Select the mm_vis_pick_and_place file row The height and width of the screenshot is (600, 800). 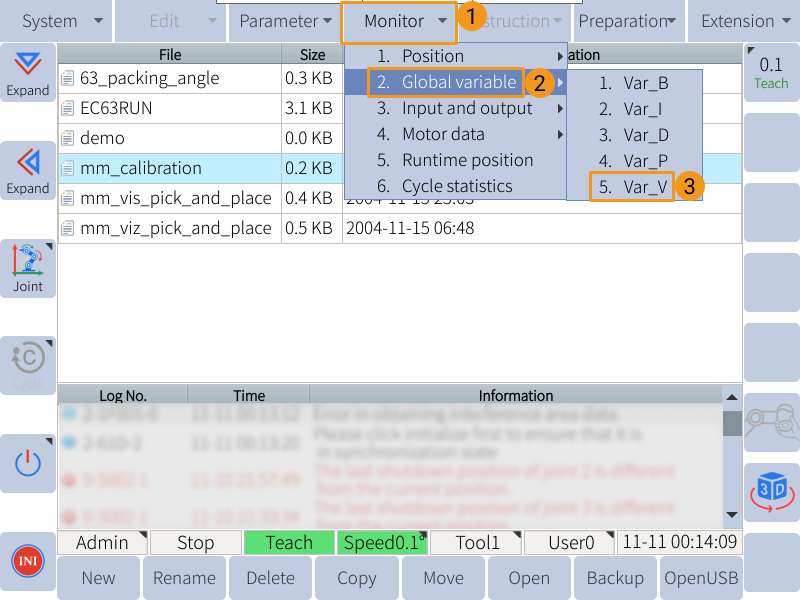[x=175, y=198]
